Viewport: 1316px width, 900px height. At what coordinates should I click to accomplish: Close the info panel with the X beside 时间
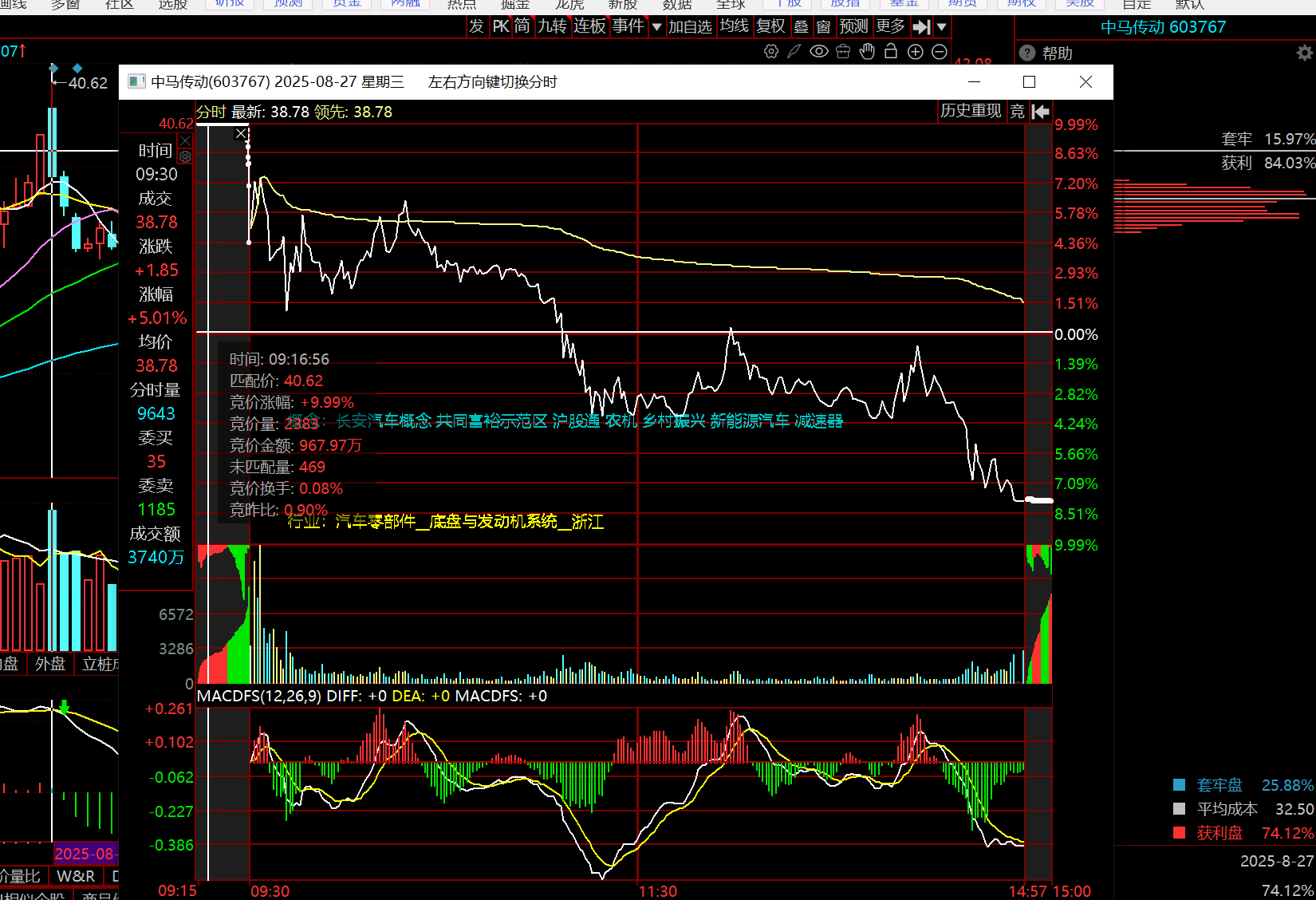point(185,141)
